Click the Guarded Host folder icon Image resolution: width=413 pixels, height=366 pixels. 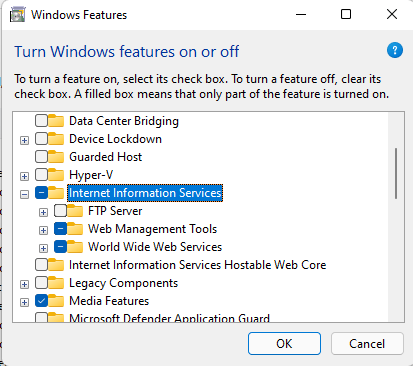pos(56,157)
